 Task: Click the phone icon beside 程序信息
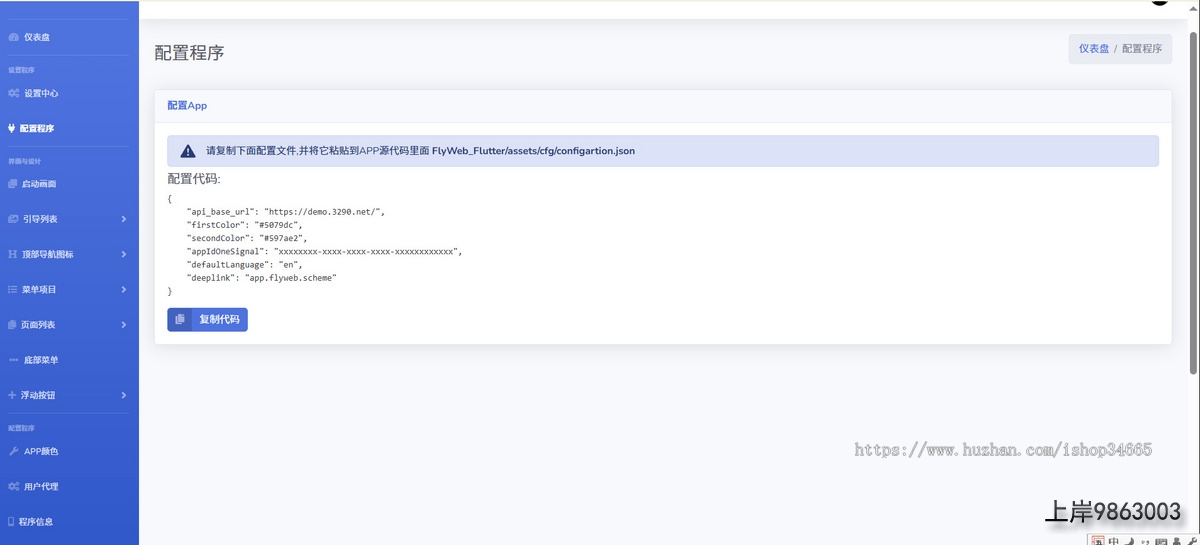coord(11,521)
